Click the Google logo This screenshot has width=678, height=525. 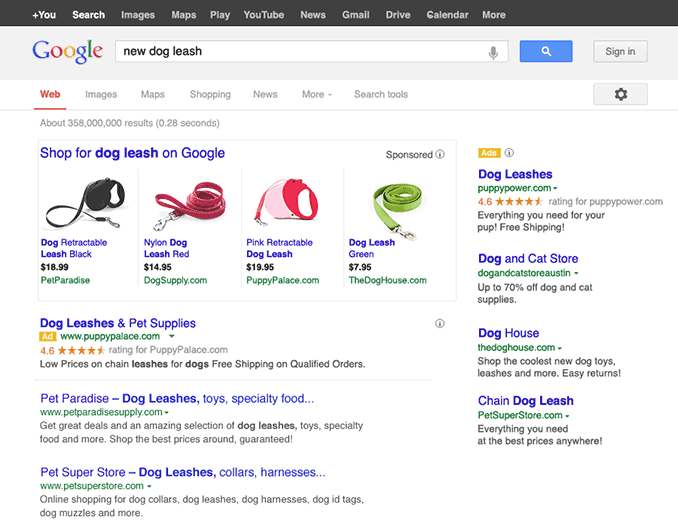point(67,51)
